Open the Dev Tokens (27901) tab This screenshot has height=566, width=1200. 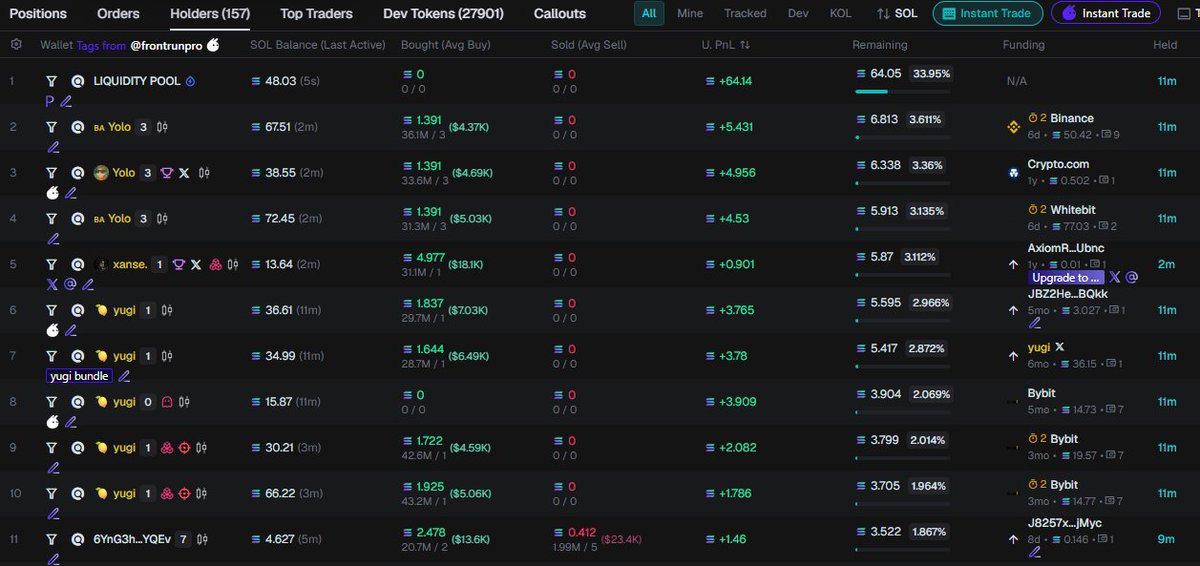click(x=443, y=14)
